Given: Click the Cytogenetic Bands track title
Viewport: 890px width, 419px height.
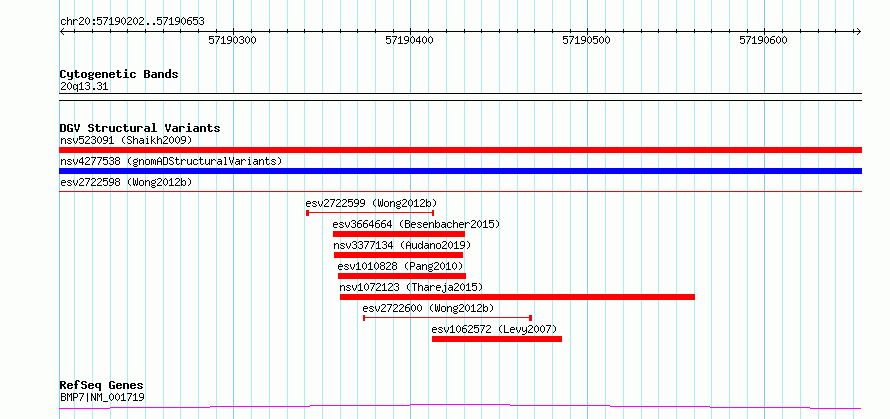Looking at the screenshot, I should 119,74.
